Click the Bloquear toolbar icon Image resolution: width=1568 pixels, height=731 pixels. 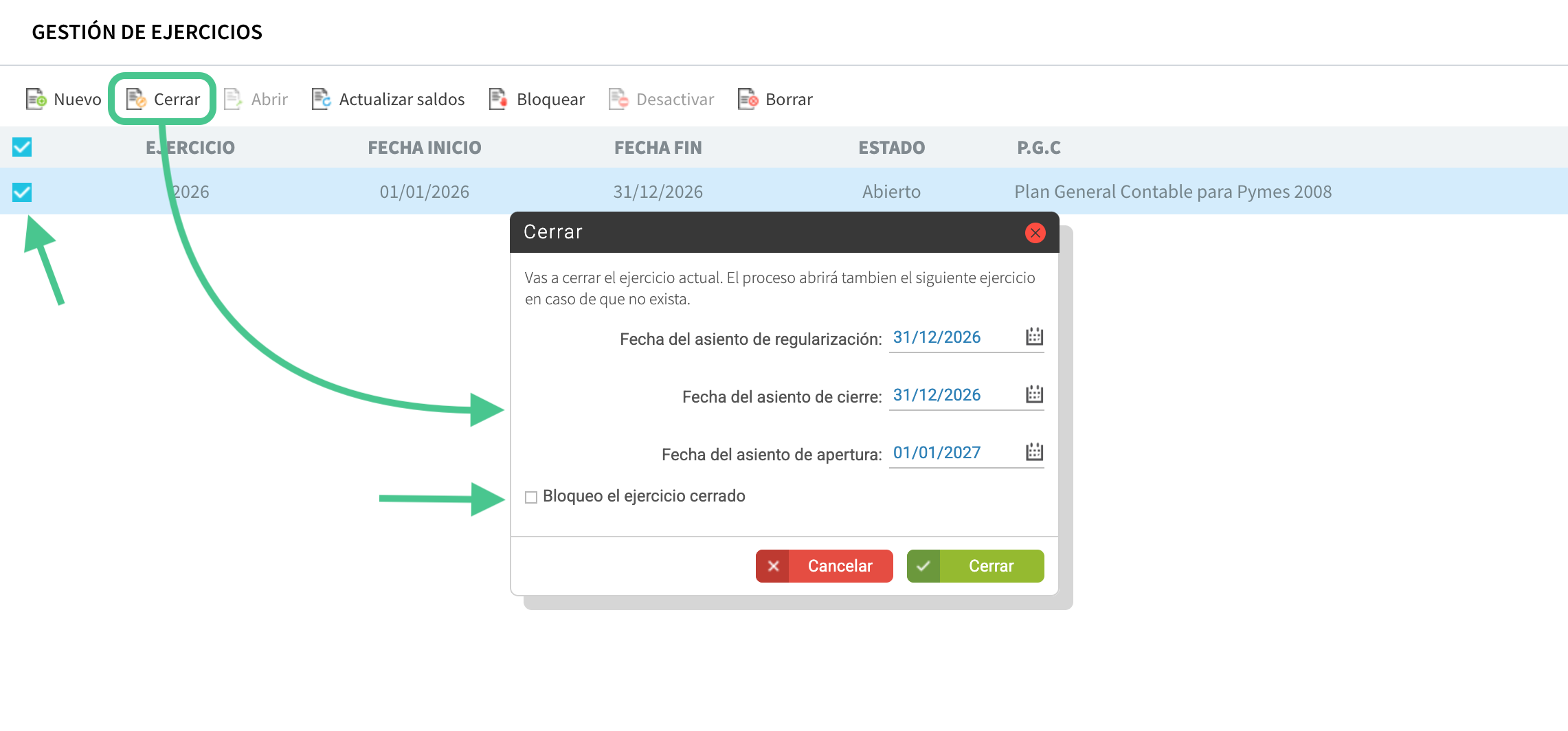pyautogui.click(x=498, y=99)
